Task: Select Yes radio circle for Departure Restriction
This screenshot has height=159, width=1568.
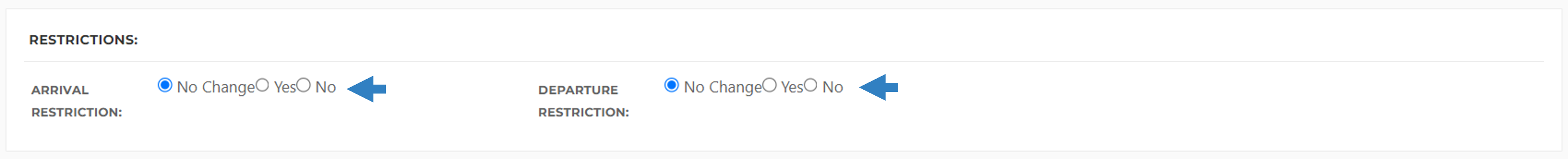Action: (770, 85)
